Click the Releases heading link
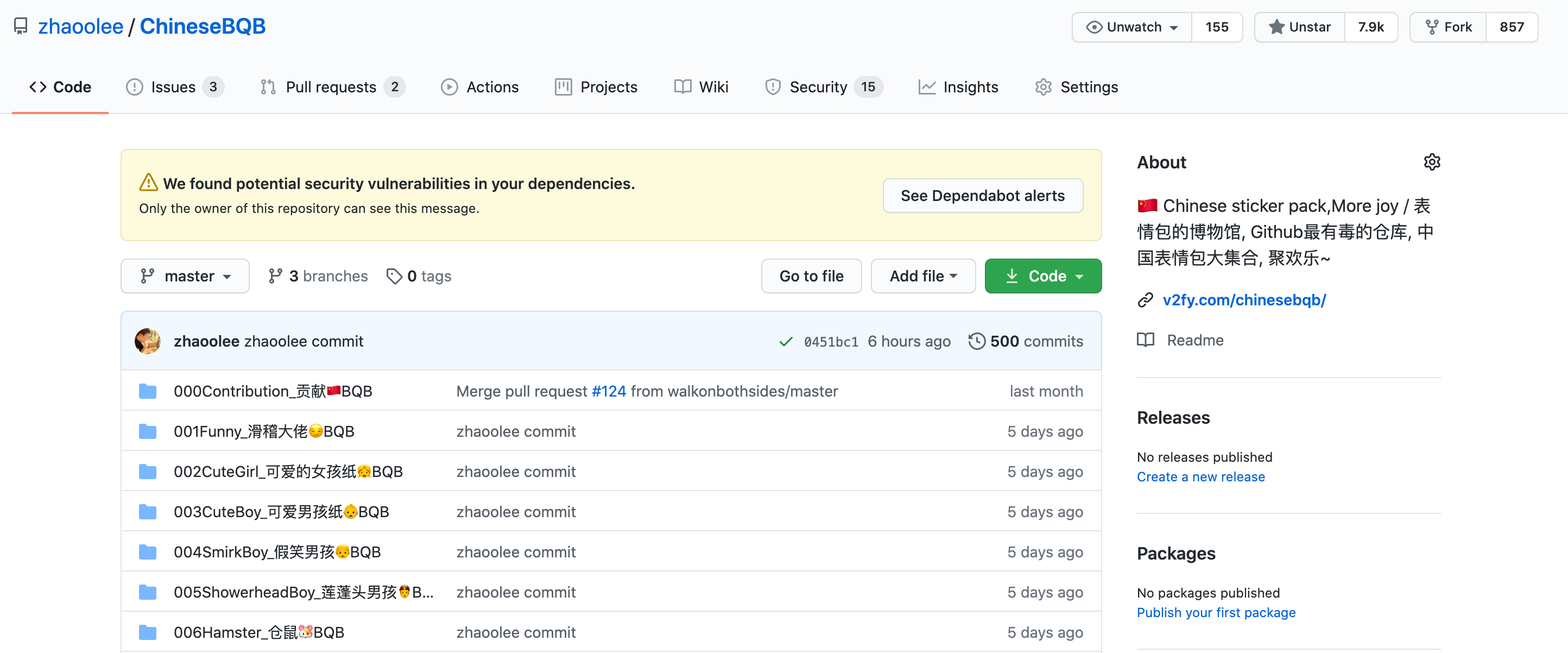Screen dimensions: 1568x653 point(1173,417)
